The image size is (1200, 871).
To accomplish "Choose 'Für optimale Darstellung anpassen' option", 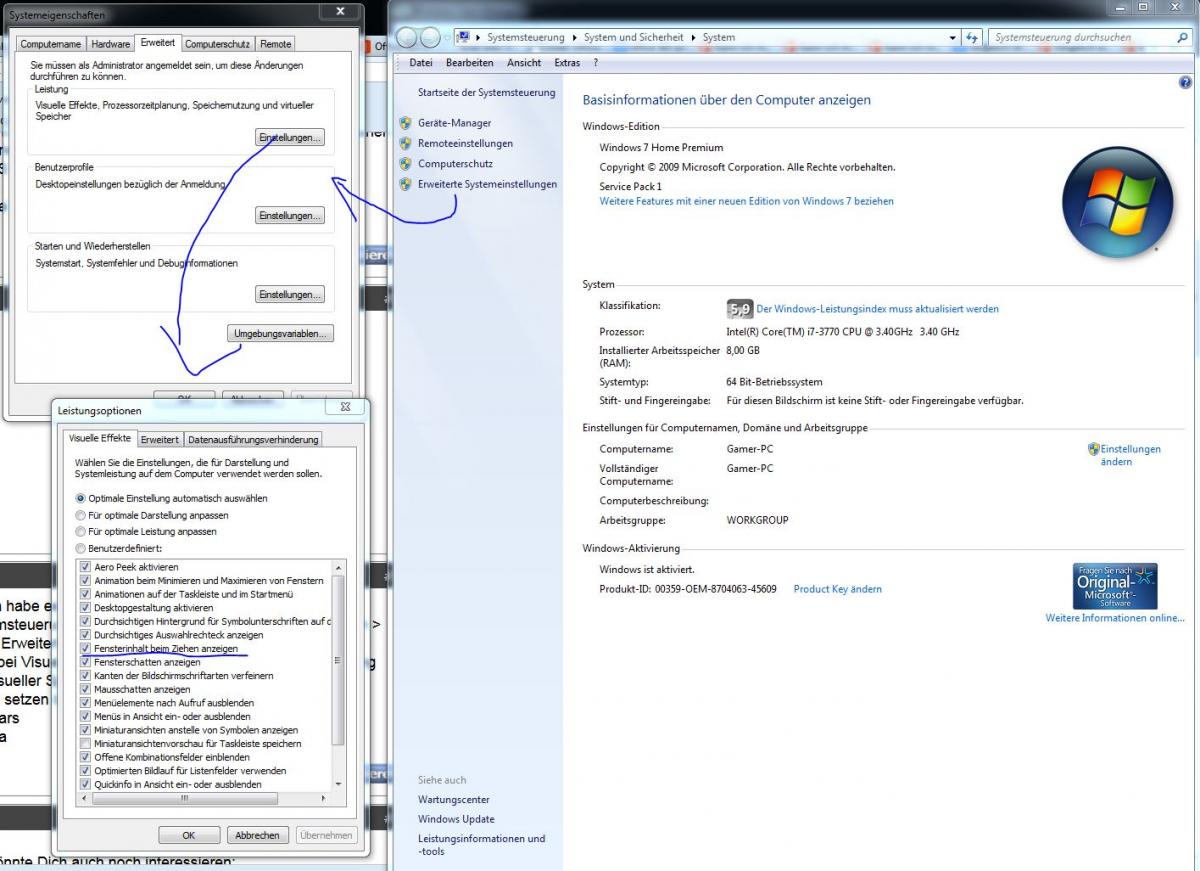I will pyautogui.click(x=81, y=515).
